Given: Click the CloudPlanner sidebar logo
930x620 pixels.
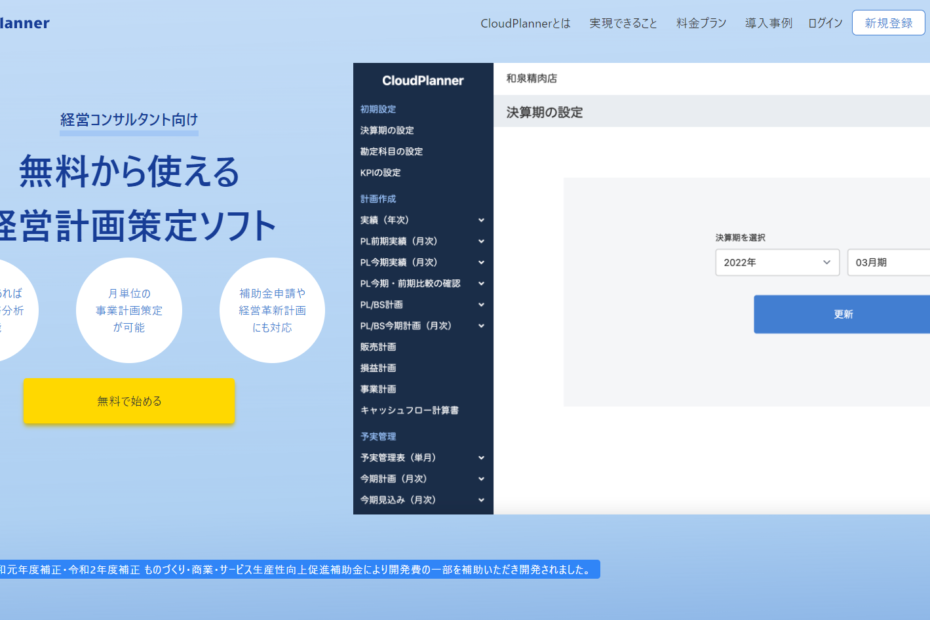Looking at the screenshot, I should (x=423, y=81).
